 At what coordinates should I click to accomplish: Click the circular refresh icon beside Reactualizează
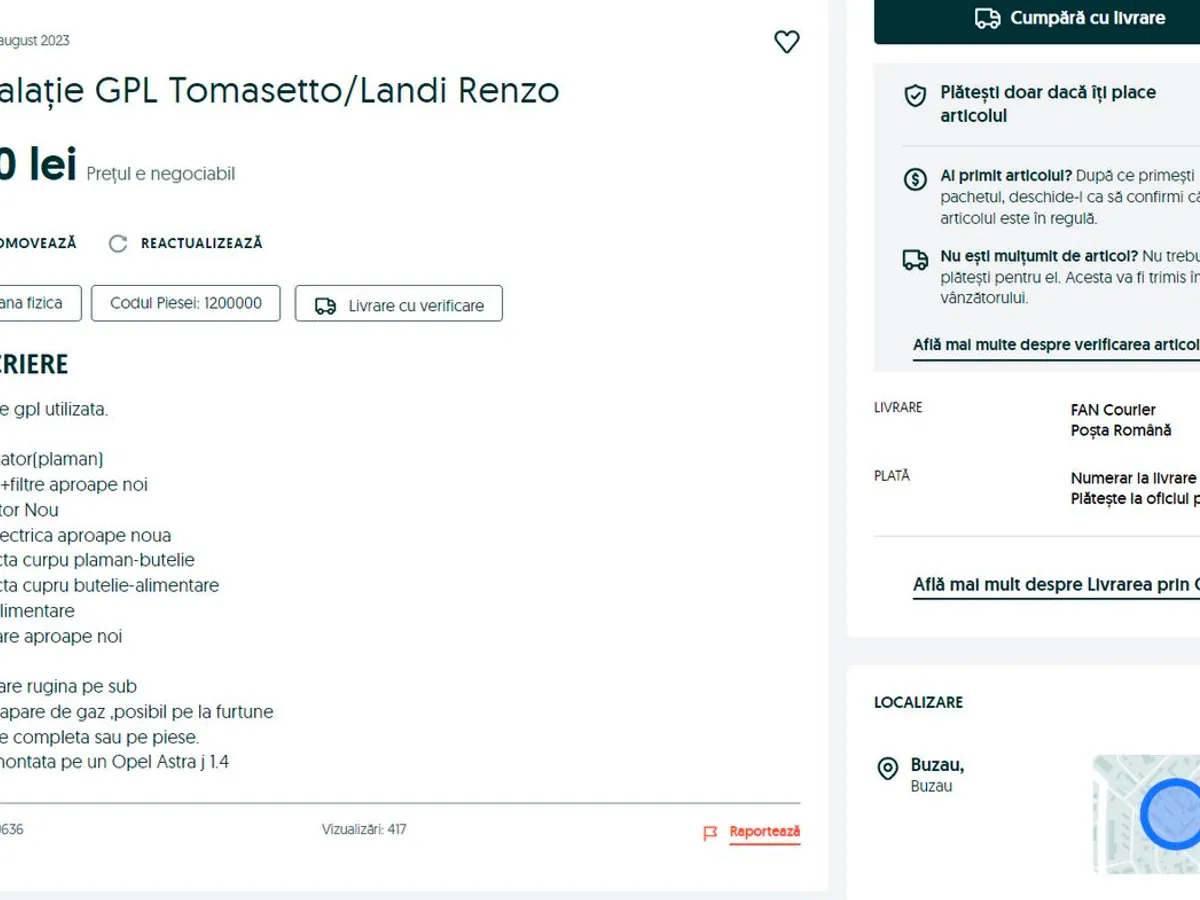pos(118,244)
